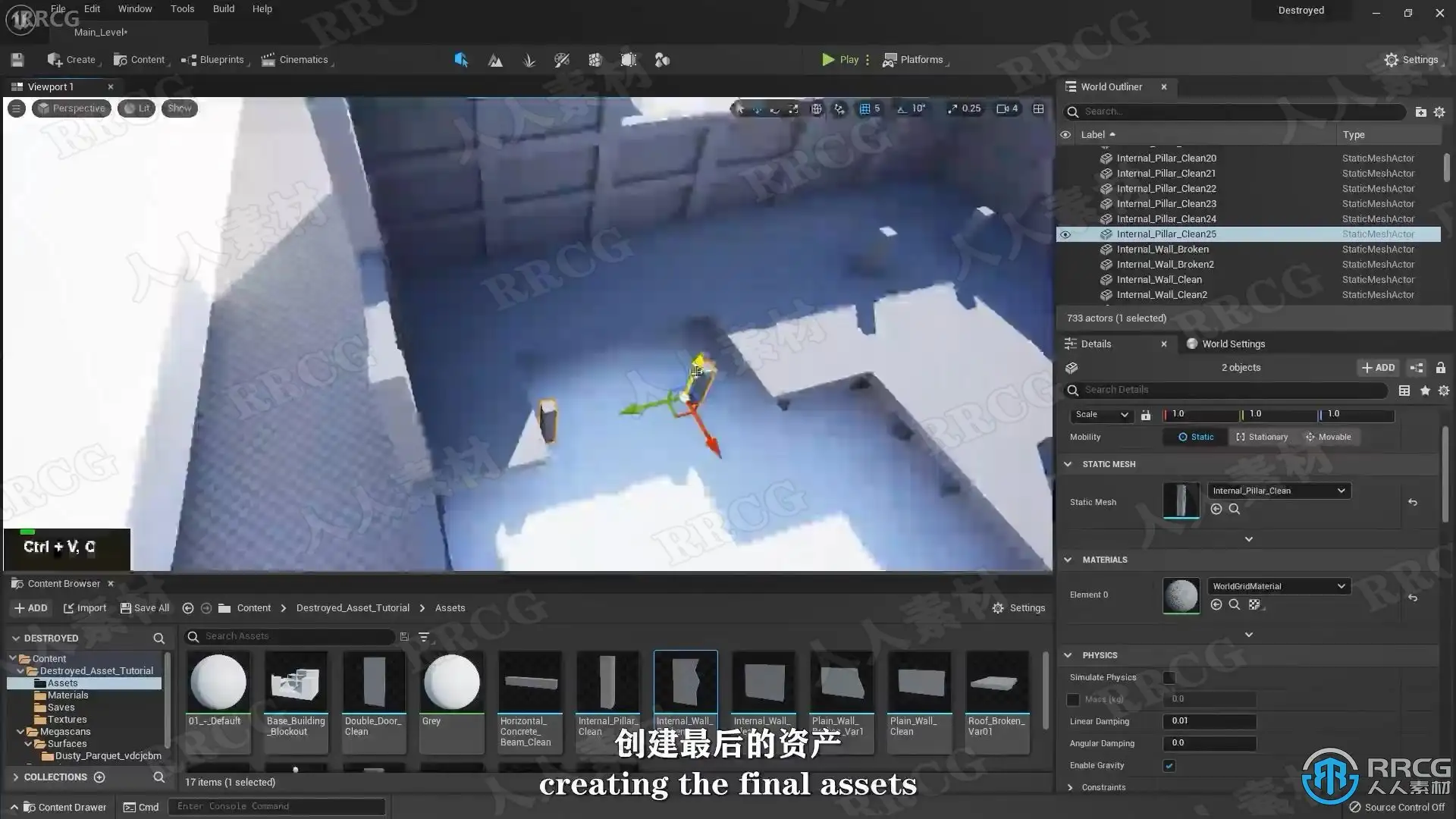The height and width of the screenshot is (819, 1456).
Task: Open the WorldGridMaterial dropdown
Action: (1279, 586)
